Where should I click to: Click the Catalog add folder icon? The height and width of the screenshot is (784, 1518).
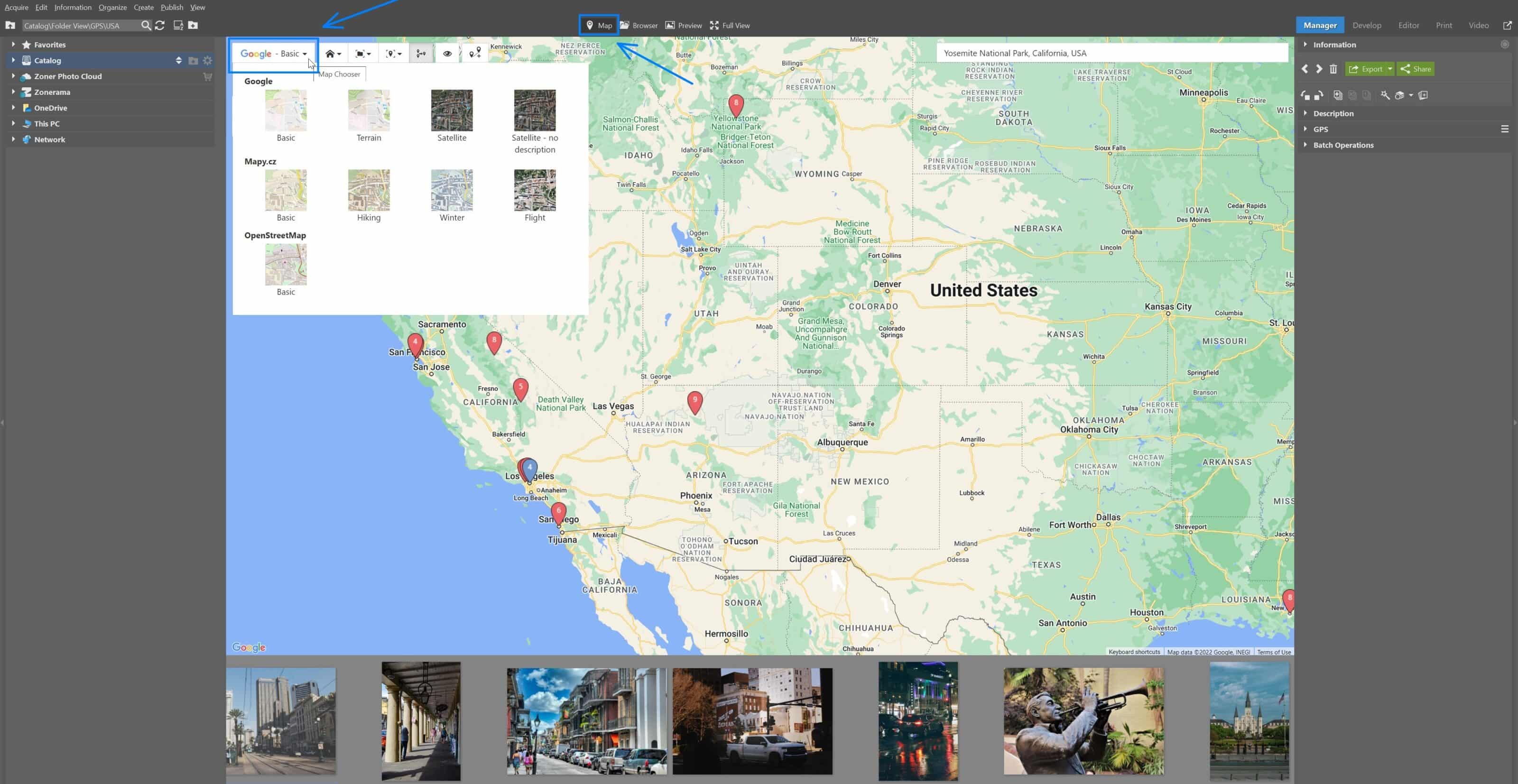coord(193,60)
